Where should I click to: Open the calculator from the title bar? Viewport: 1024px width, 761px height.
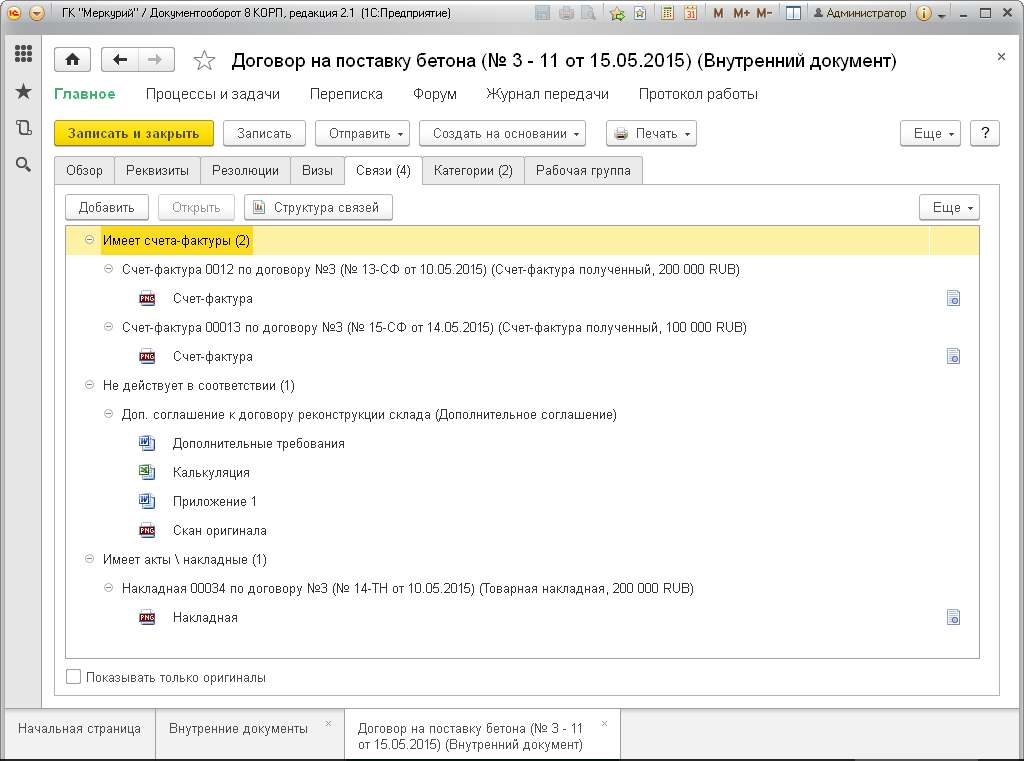click(x=667, y=13)
